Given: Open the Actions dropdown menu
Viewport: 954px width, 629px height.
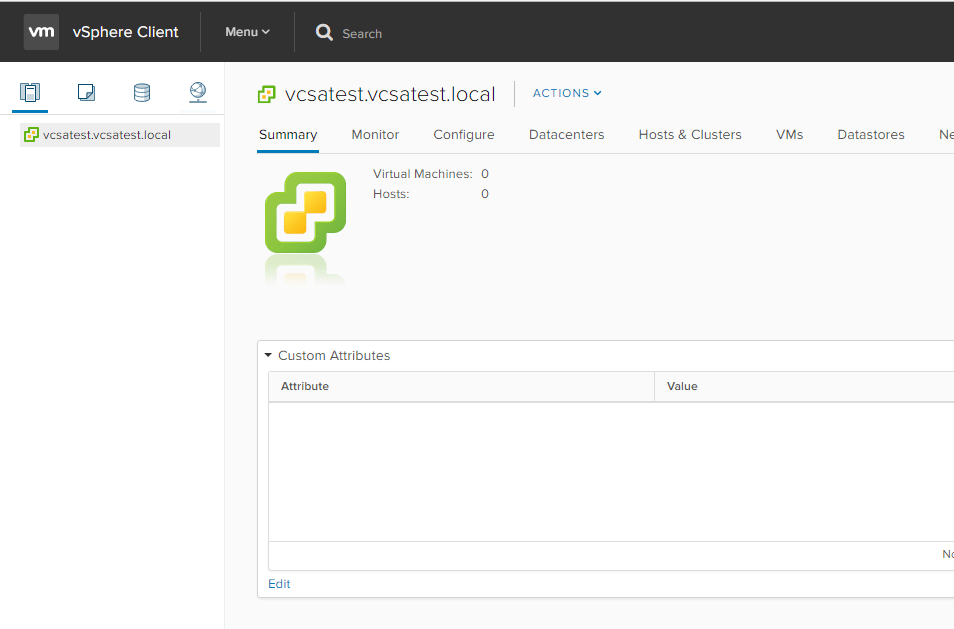Looking at the screenshot, I should coord(567,93).
